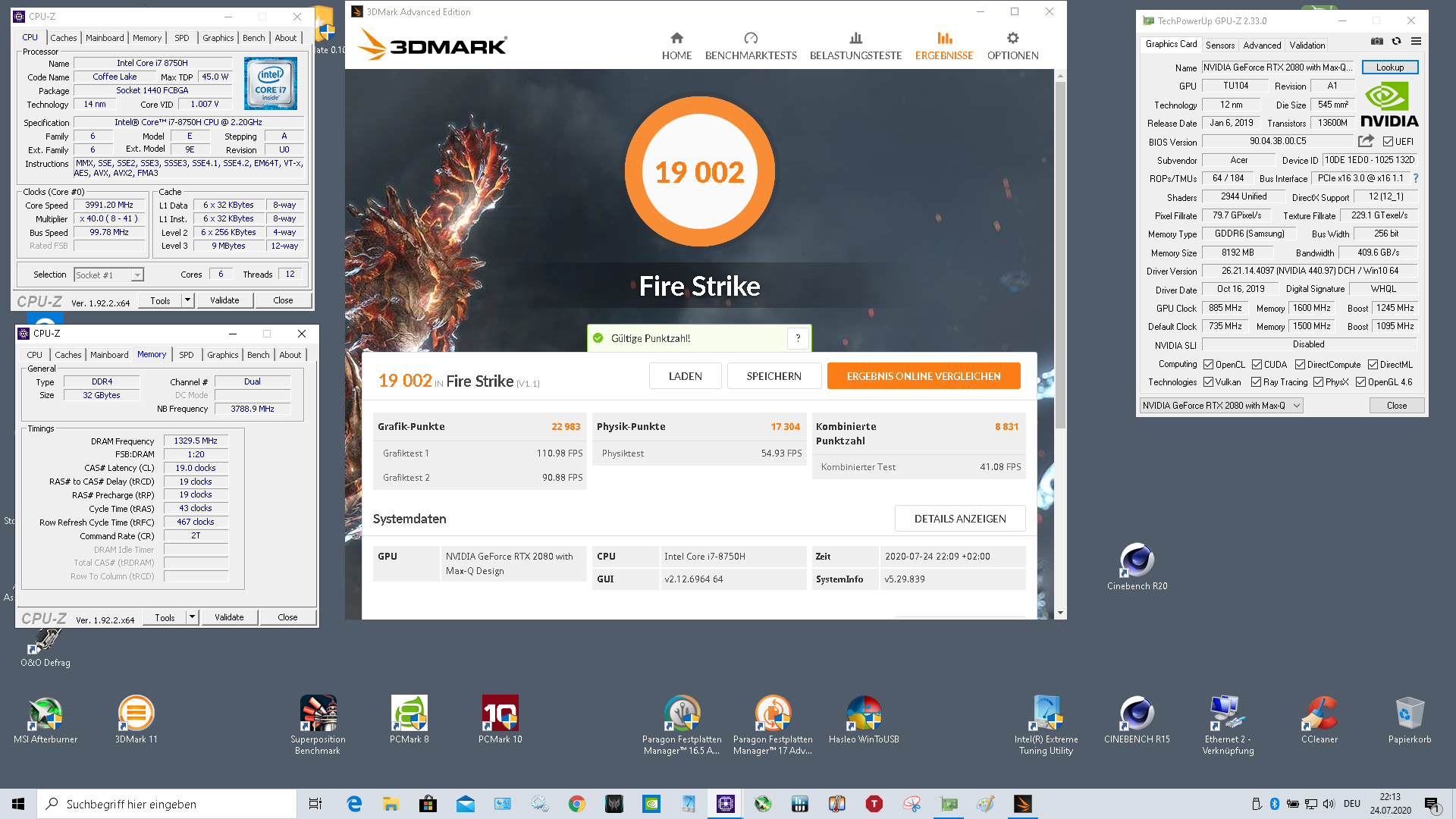The height and width of the screenshot is (819, 1456).
Task: Open the notification center icon
Action: click(1432, 805)
